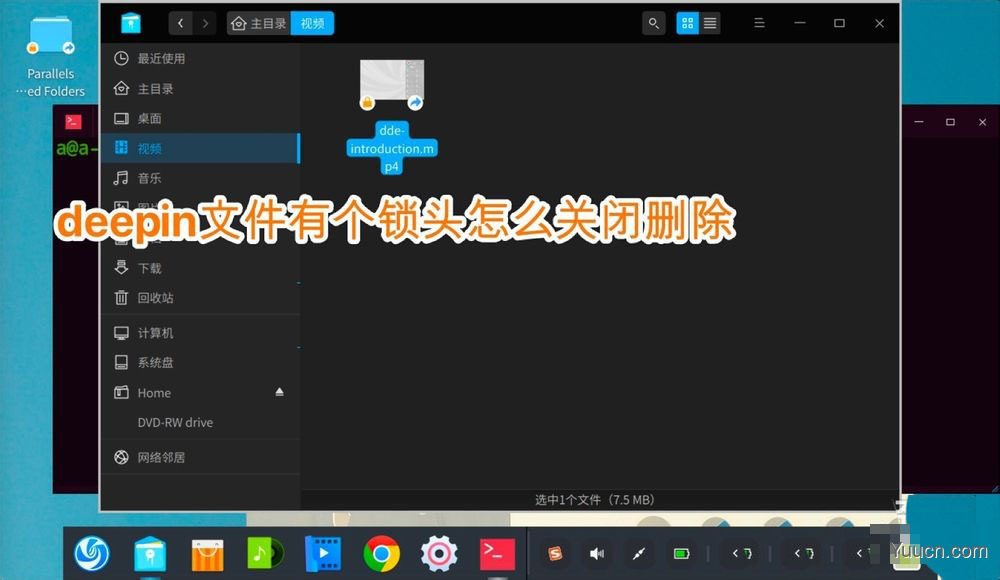Open the Deepin Movie player on the dock
Viewport: 1000px width, 580px height.
[323, 553]
